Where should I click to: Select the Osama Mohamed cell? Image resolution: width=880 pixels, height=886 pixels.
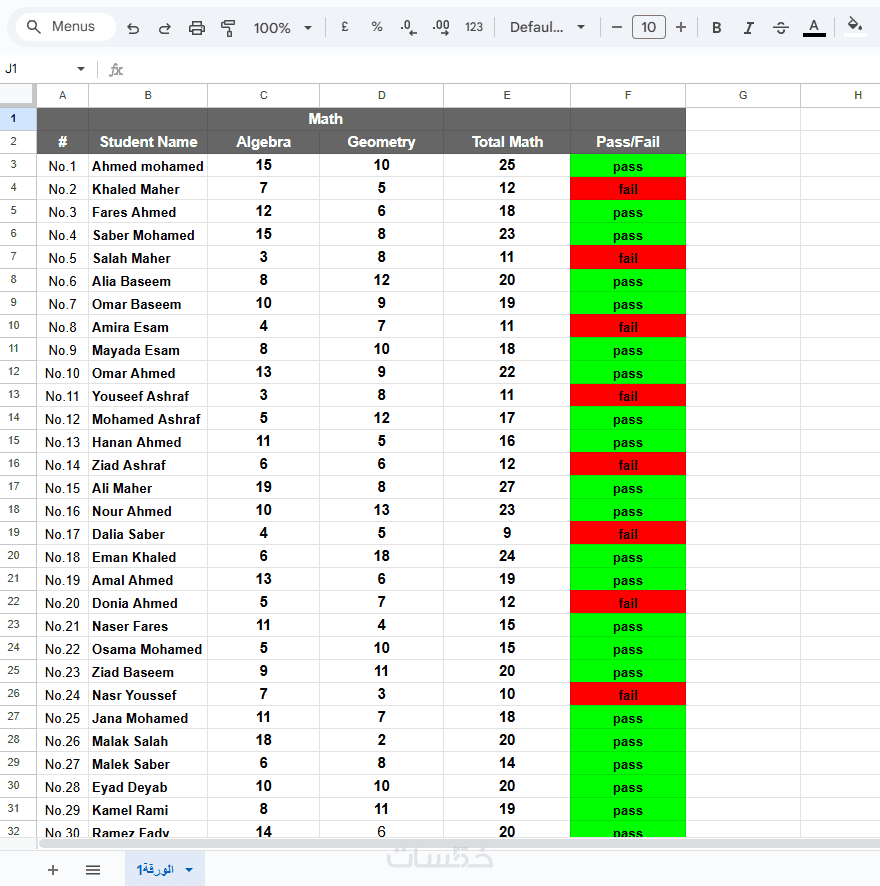point(148,649)
